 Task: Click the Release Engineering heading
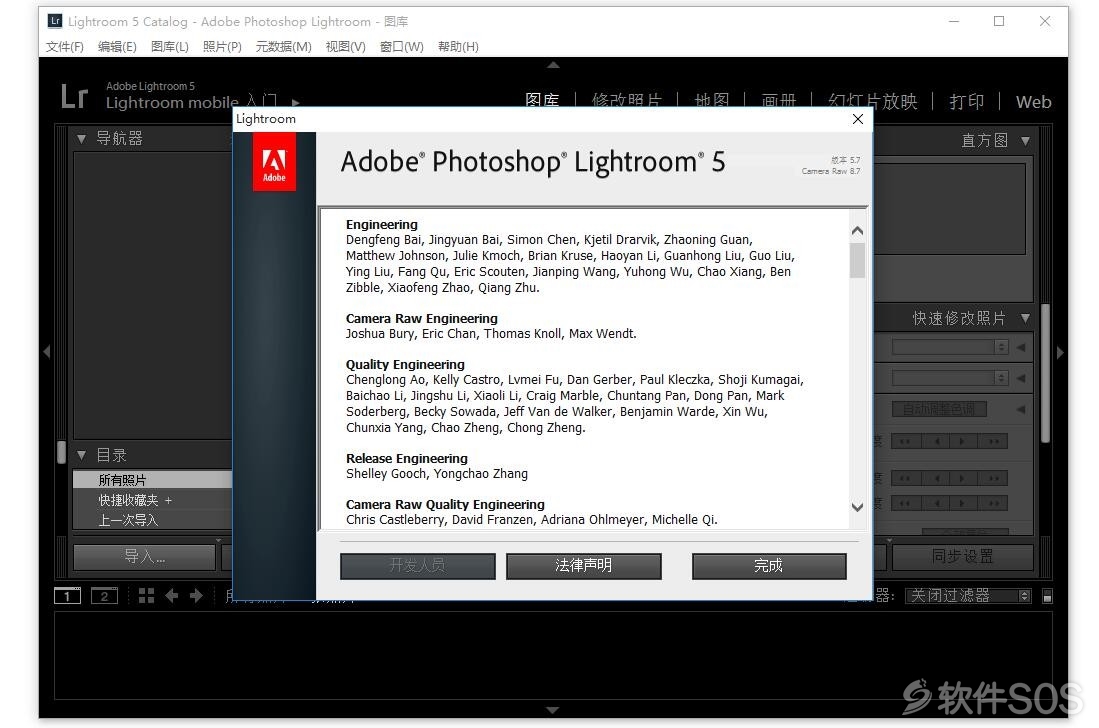tap(407, 458)
